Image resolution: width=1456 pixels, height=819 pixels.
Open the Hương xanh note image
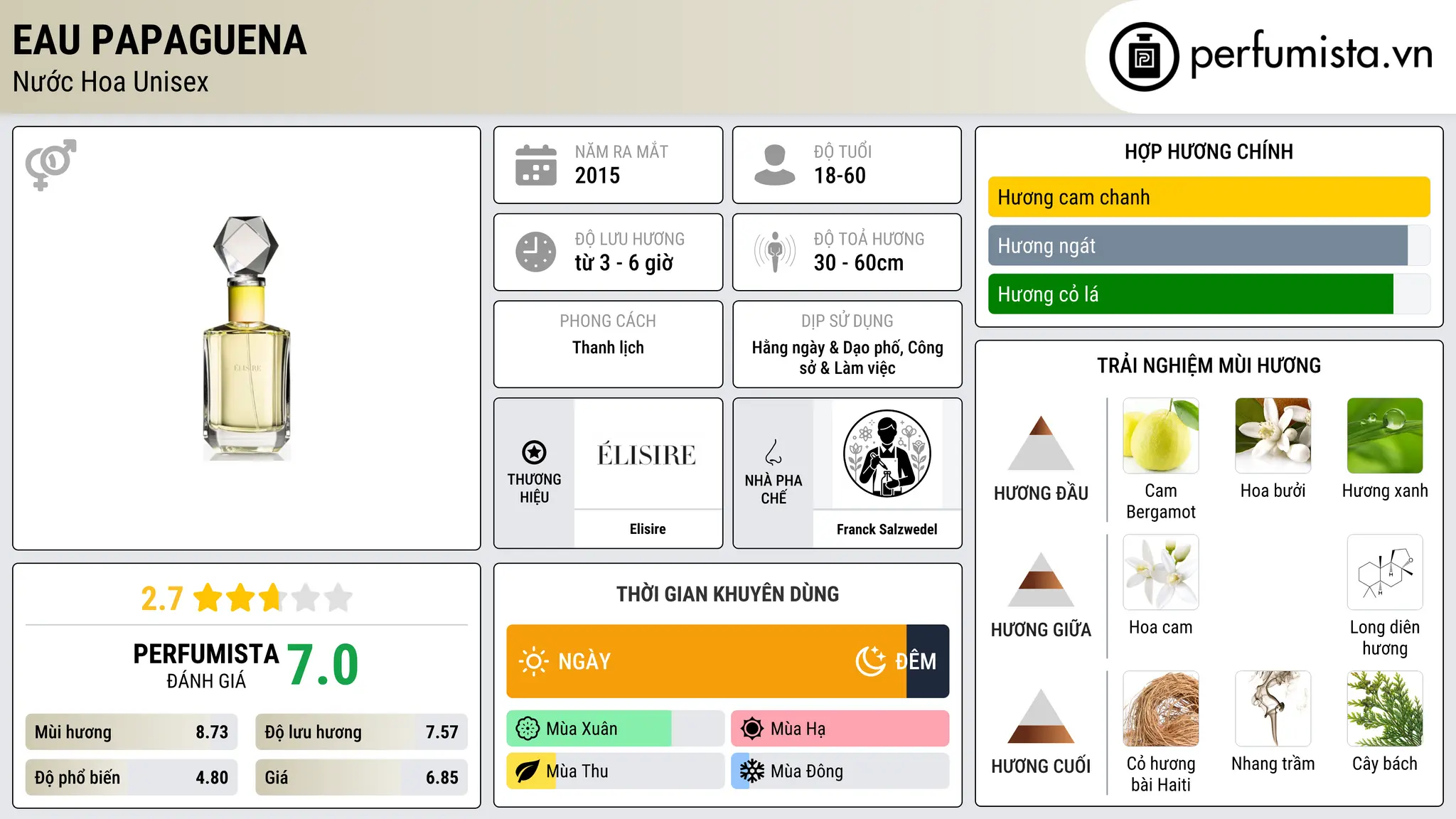pos(1385,436)
